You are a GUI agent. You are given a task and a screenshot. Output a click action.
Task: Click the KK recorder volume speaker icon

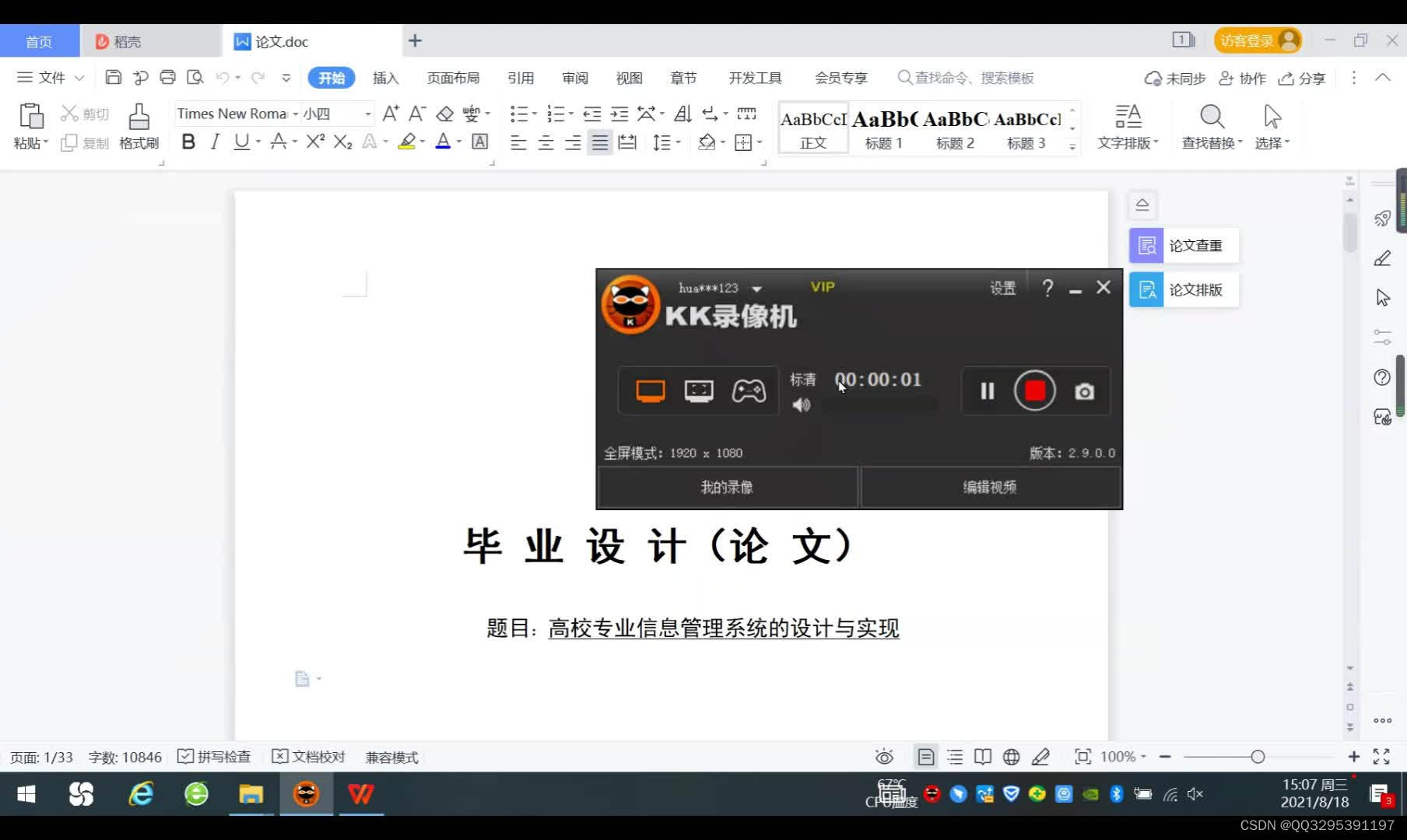tap(801, 405)
